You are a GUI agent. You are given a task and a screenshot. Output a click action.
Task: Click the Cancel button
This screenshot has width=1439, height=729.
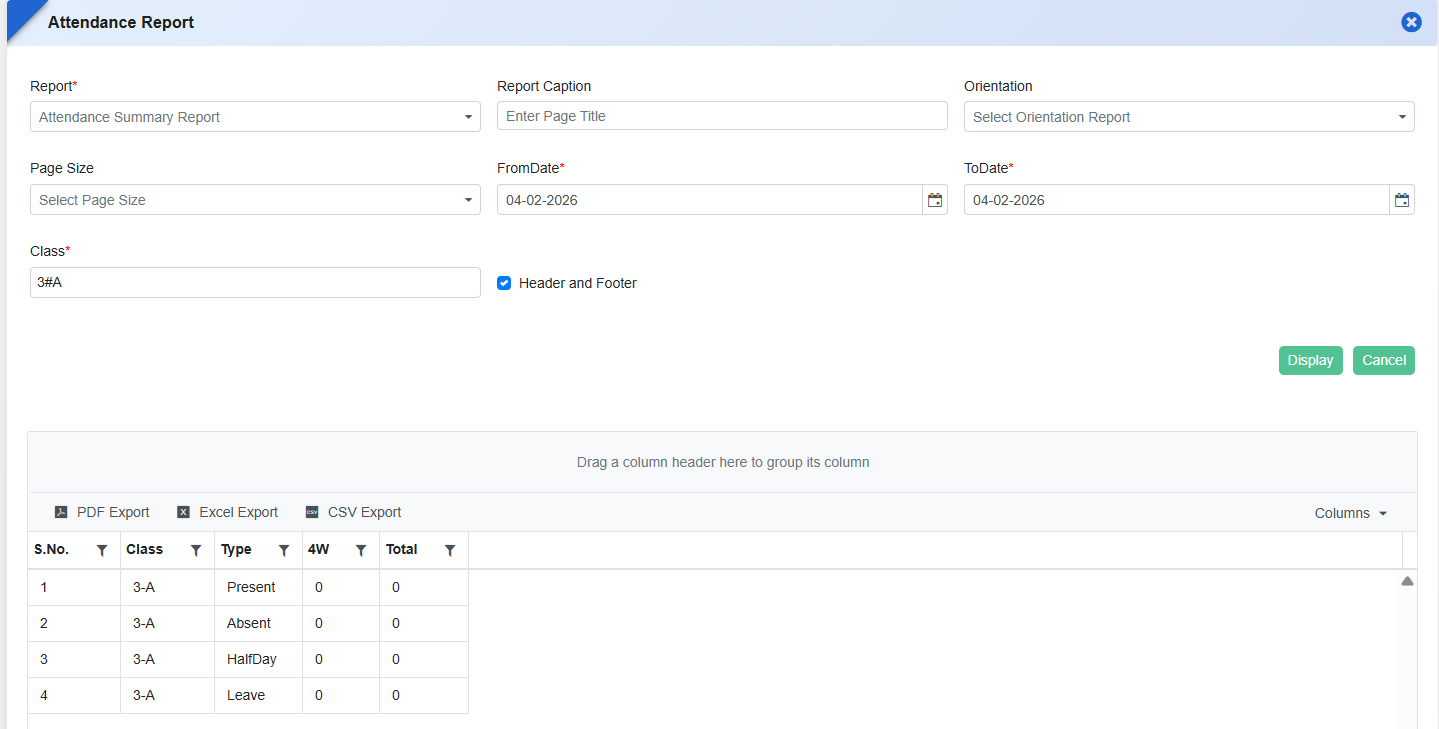point(1383,360)
